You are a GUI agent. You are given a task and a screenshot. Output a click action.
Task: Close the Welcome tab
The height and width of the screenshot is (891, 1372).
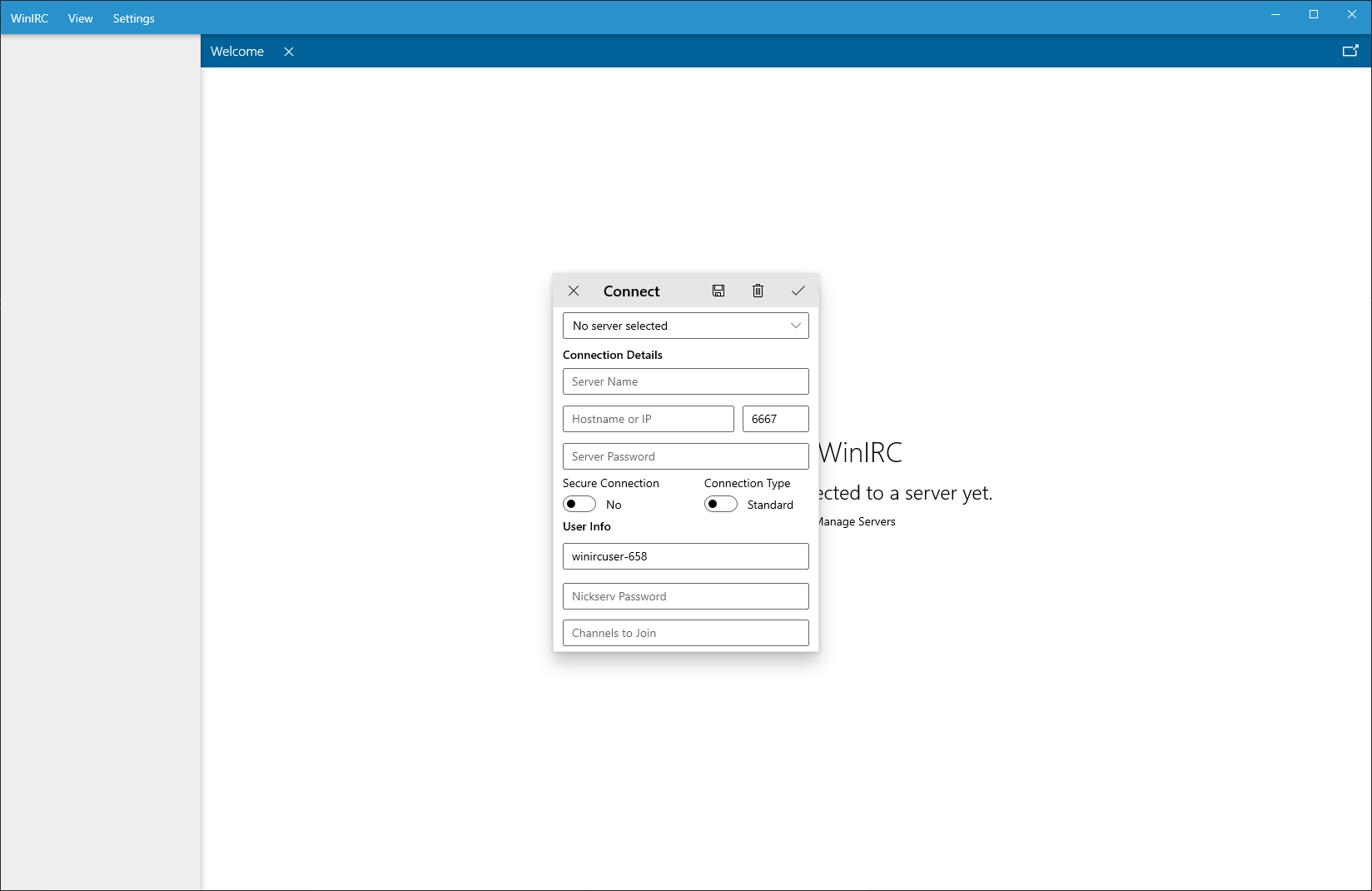click(289, 52)
